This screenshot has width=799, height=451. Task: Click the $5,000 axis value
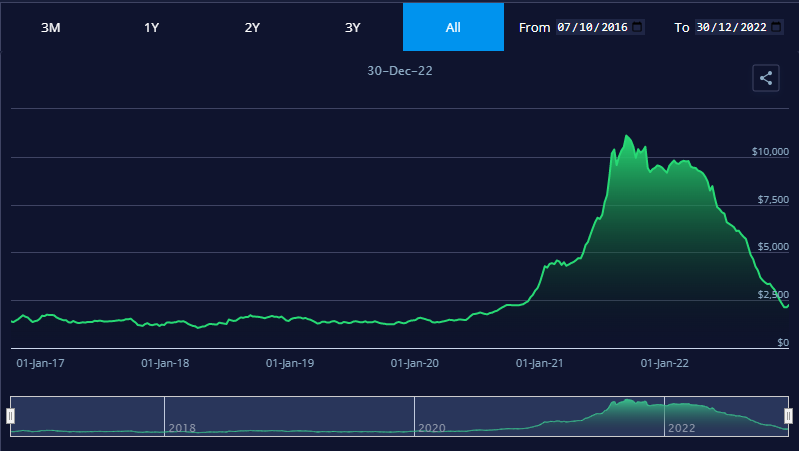click(773, 247)
